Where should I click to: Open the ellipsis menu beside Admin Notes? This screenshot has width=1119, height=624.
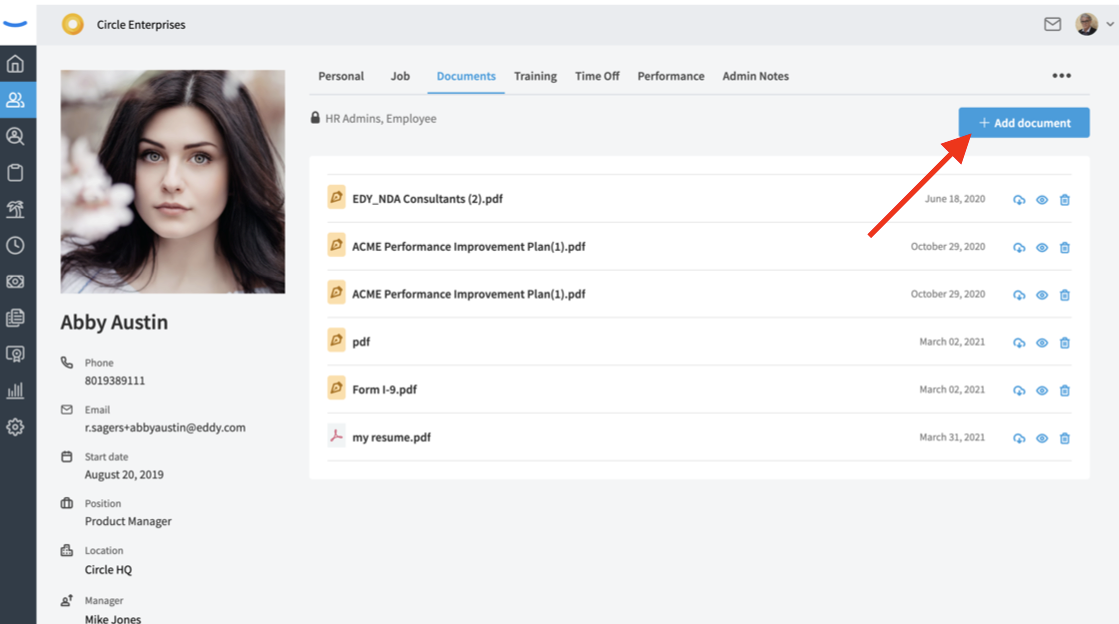pyautogui.click(x=1062, y=75)
